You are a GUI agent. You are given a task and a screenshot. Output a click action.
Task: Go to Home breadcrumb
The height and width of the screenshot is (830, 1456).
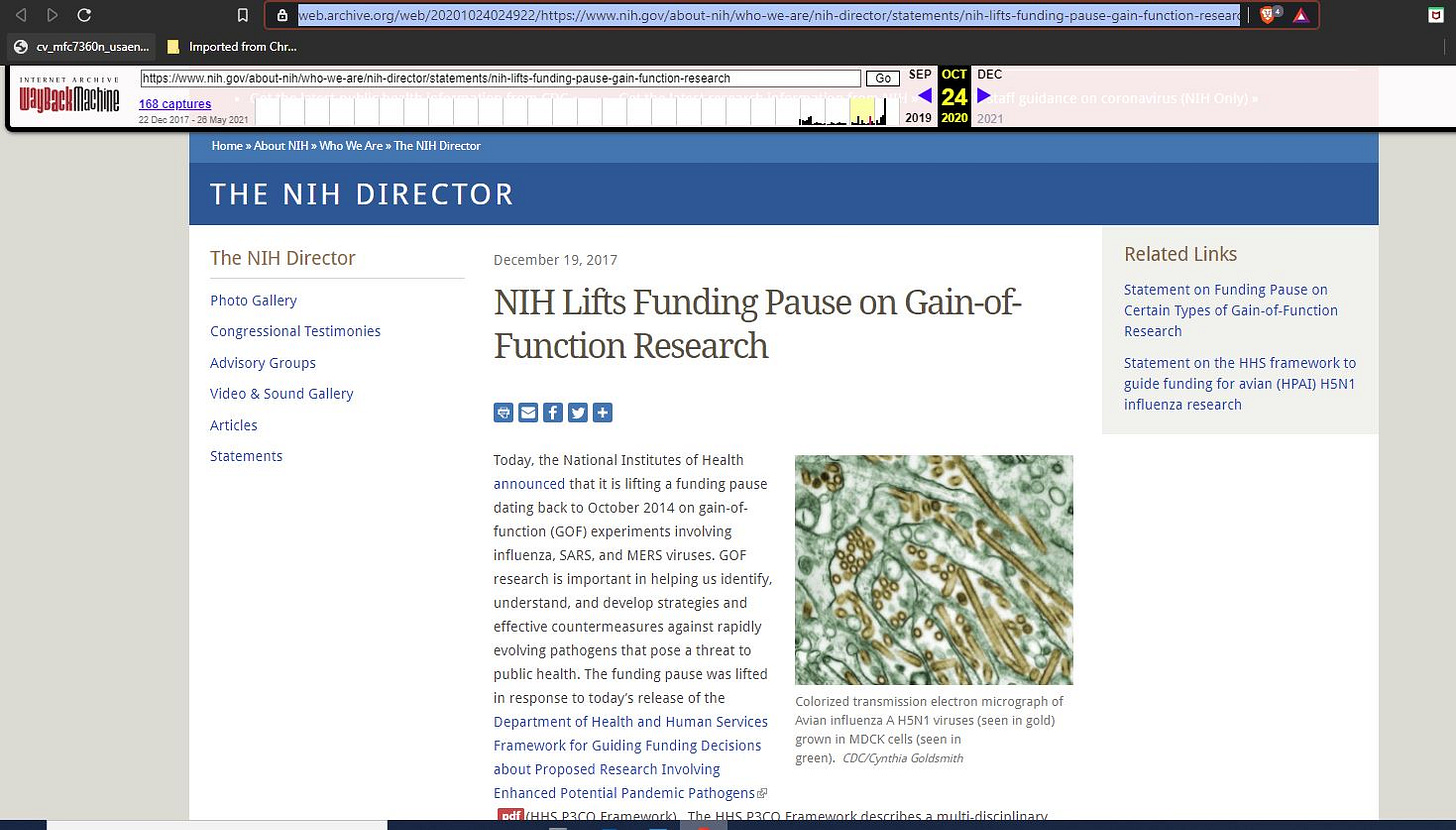227,146
